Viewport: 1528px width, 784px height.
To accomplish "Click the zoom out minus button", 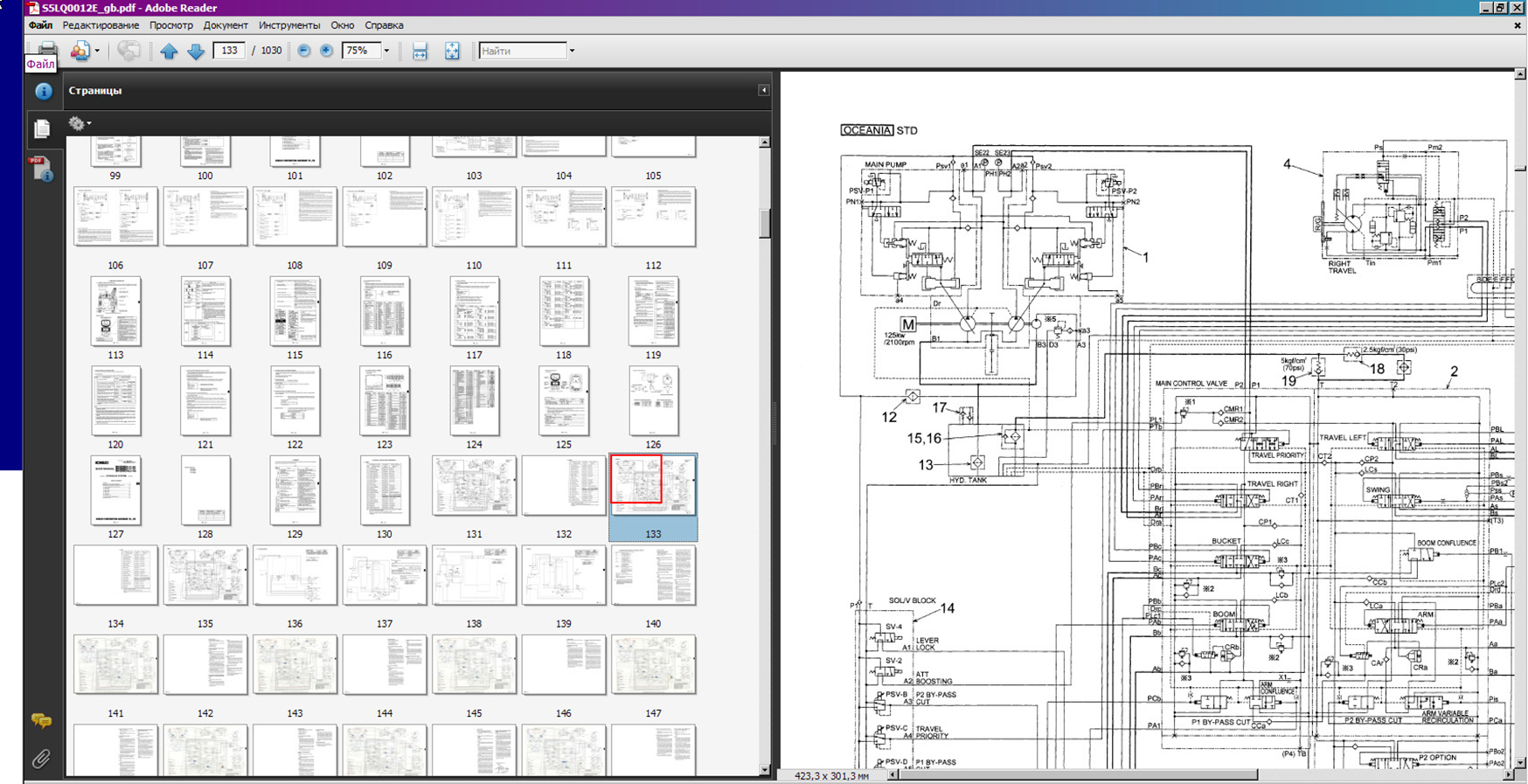I will point(304,51).
